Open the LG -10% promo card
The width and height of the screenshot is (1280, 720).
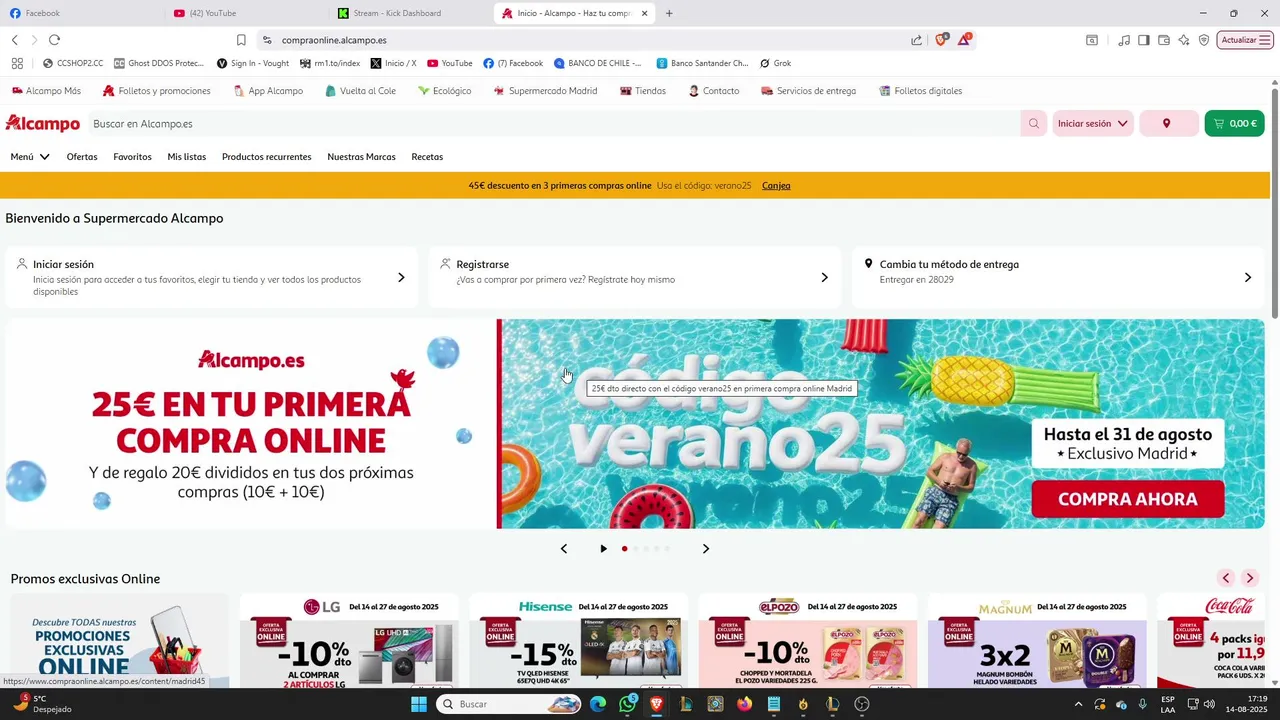[349, 641]
